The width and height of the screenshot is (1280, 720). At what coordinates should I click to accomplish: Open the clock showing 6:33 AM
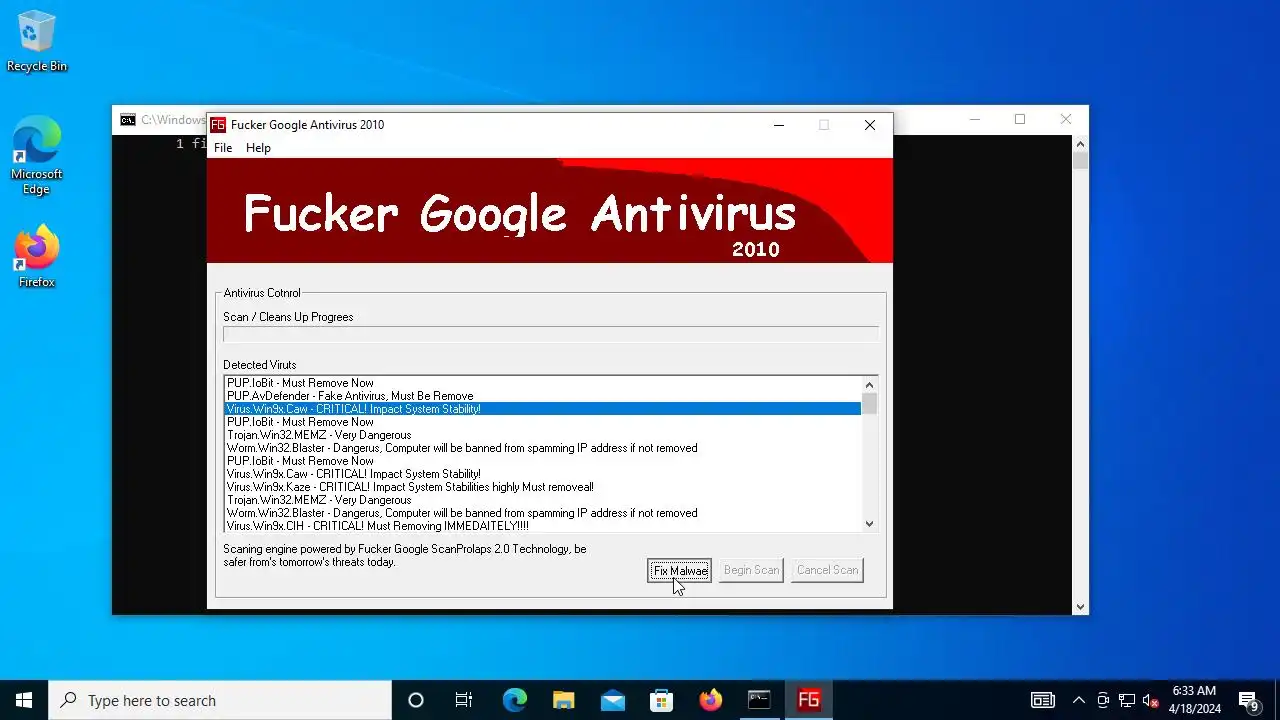tap(1194, 700)
